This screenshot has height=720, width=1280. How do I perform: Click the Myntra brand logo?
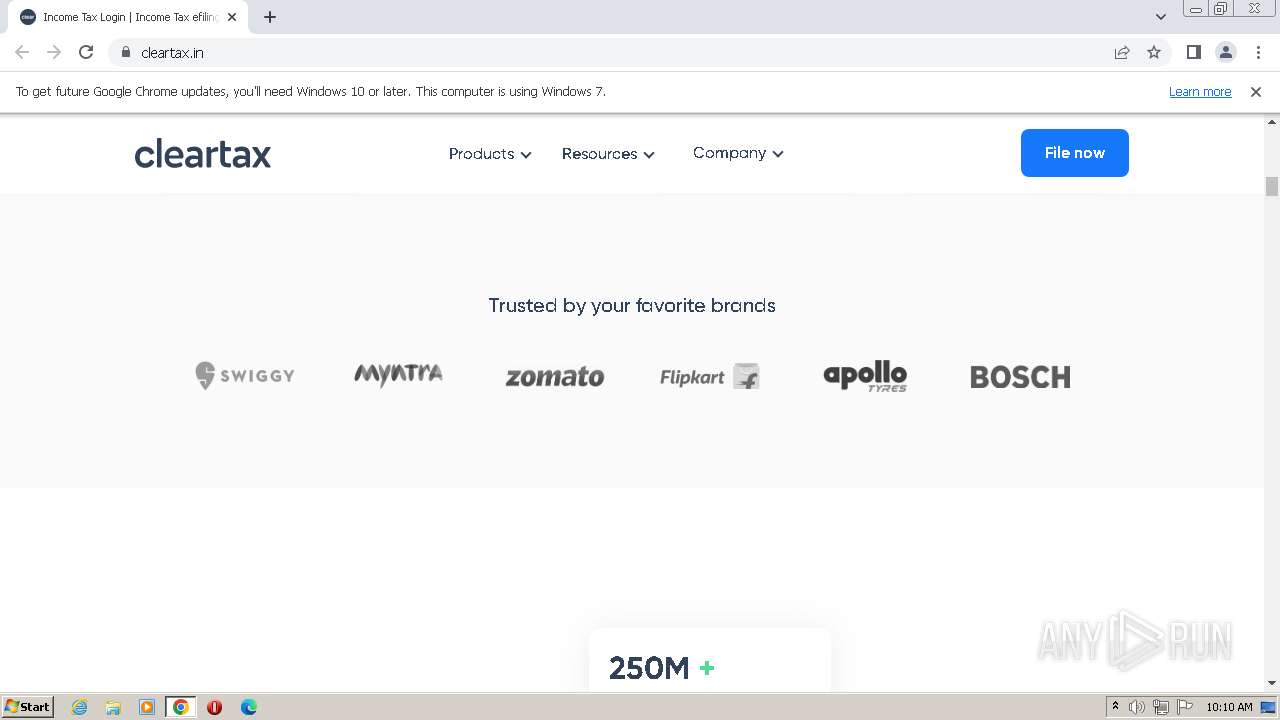(398, 375)
